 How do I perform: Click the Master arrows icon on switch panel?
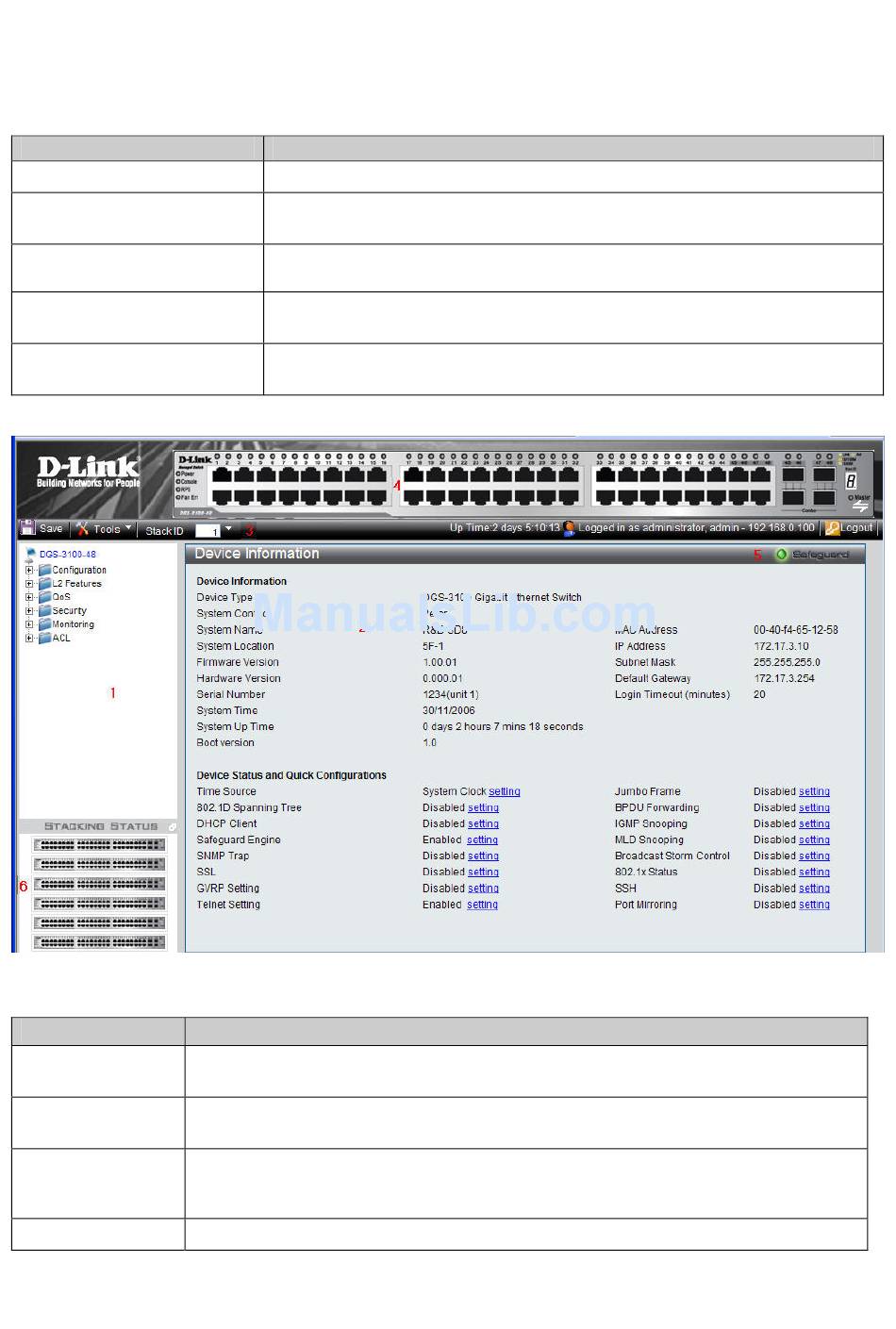859,507
